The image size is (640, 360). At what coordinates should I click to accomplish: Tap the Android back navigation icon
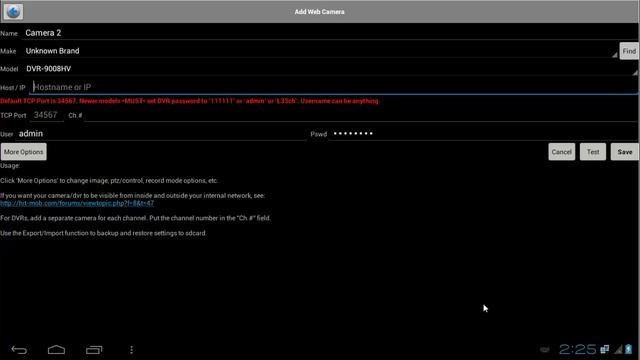coord(19,350)
